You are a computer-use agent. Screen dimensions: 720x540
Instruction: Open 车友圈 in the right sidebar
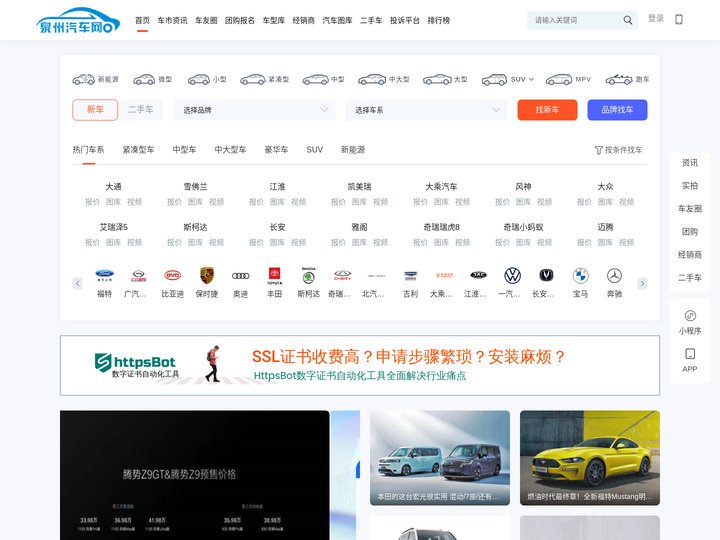[690, 208]
